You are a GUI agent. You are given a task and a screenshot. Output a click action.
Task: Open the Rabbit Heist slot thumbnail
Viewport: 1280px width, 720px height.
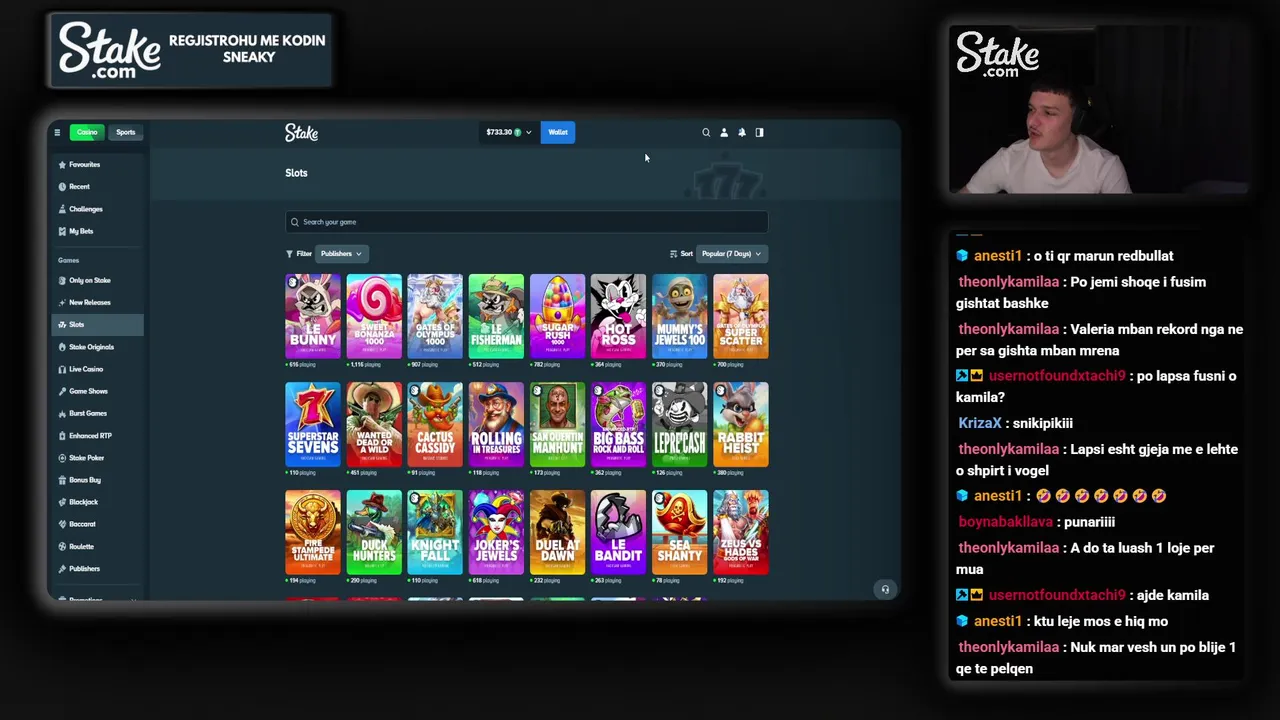coord(741,424)
